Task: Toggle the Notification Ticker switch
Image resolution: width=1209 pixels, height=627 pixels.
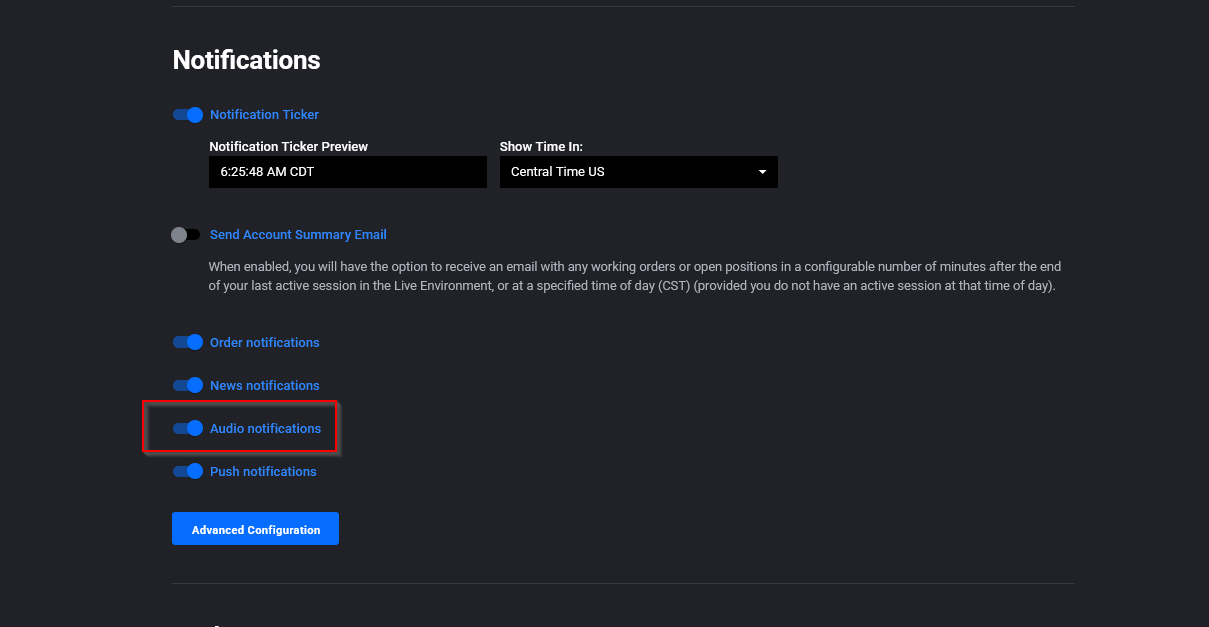Action: (x=187, y=115)
